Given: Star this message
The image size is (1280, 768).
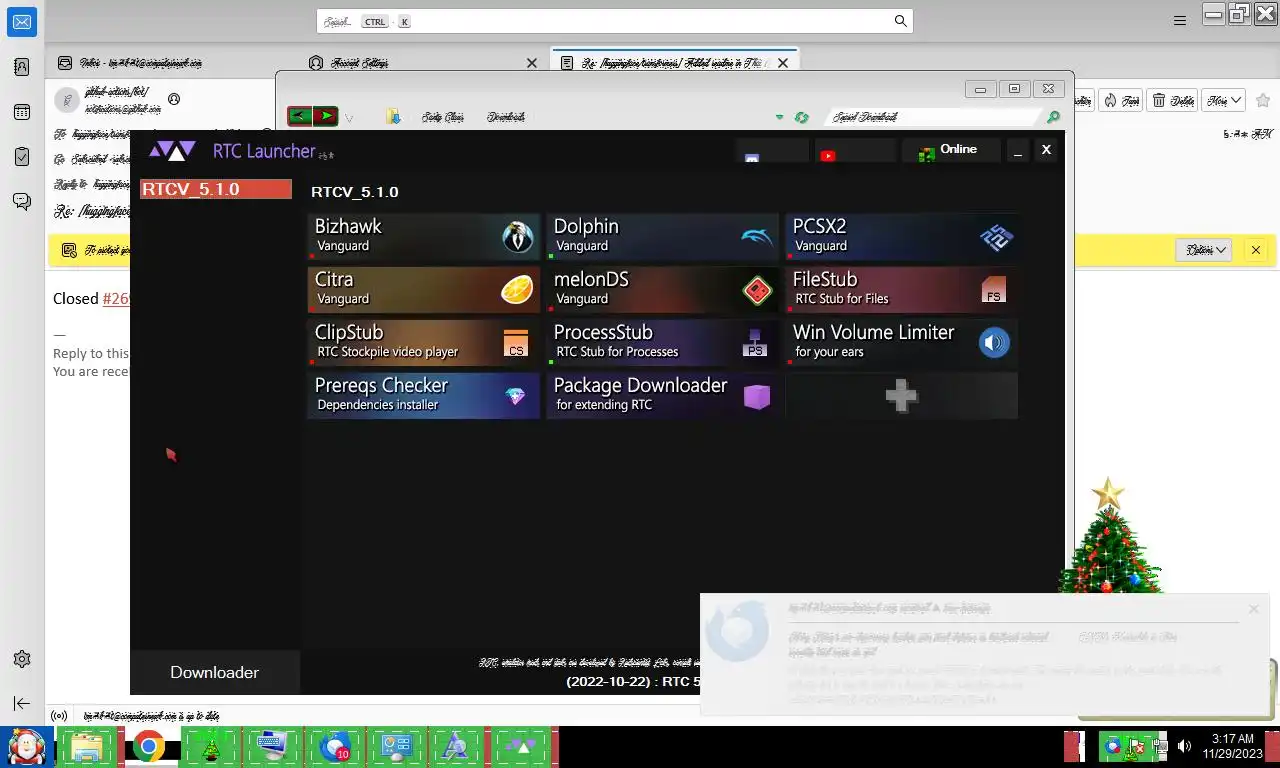Looking at the screenshot, I should tap(1263, 100).
